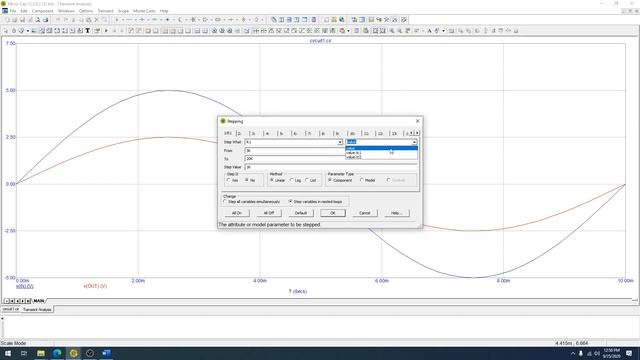Open File Explorer from taskbar
640x360 pixels.
(41, 353)
